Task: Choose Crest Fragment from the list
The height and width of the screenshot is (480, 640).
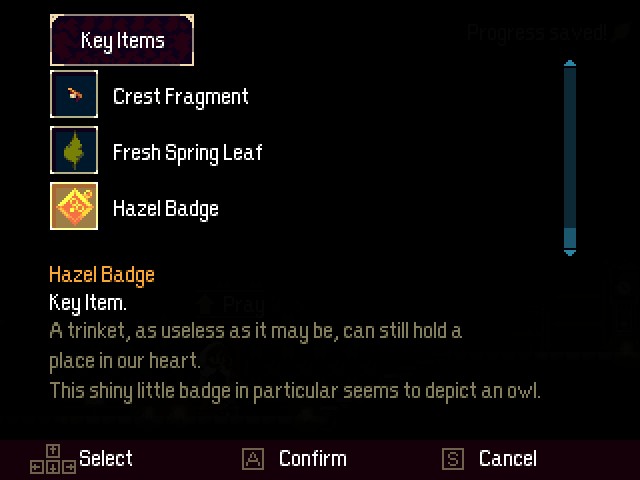Action: tap(180, 96)
